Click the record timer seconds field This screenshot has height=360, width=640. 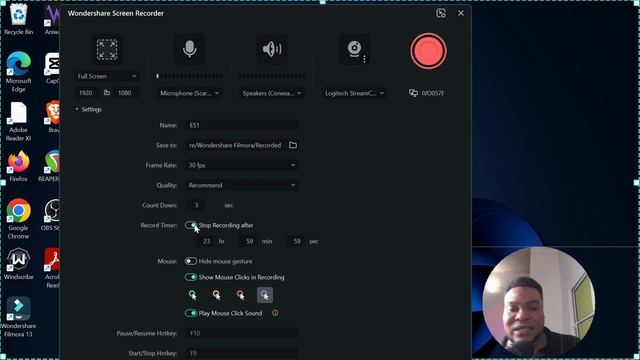point(297,241)
